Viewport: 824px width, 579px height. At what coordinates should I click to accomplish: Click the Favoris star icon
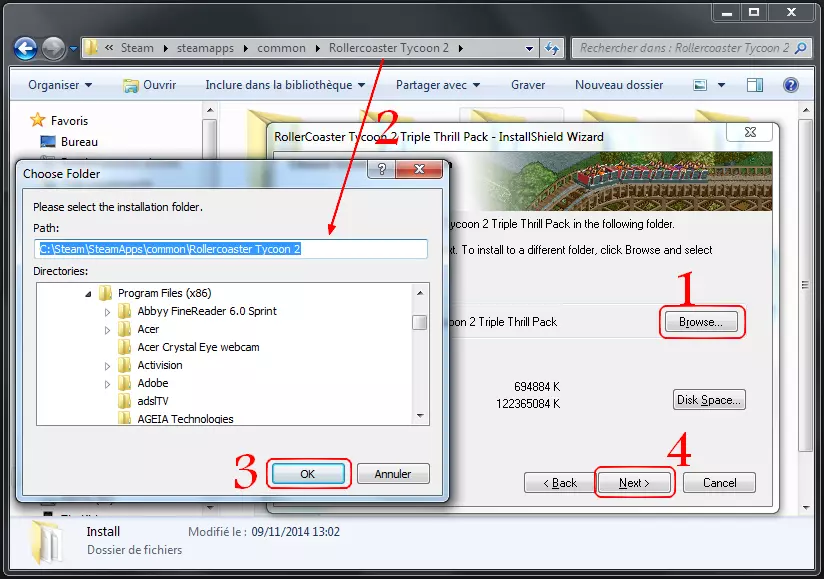(x=37, y=120)
